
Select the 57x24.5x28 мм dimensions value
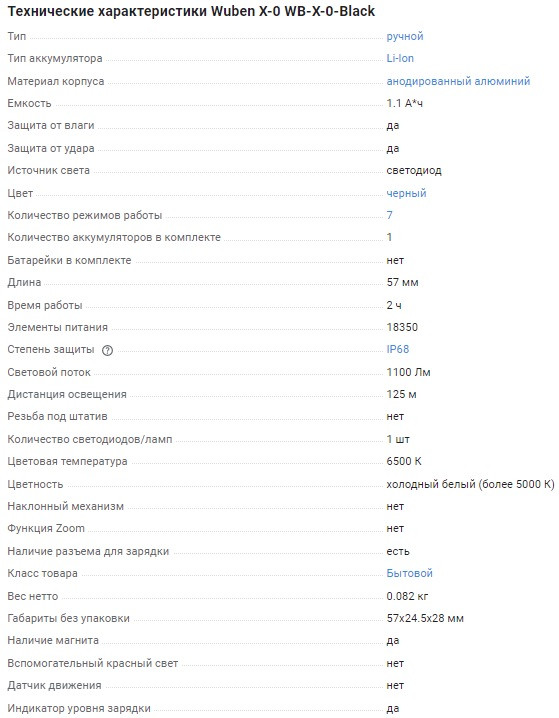click(425, 619)
